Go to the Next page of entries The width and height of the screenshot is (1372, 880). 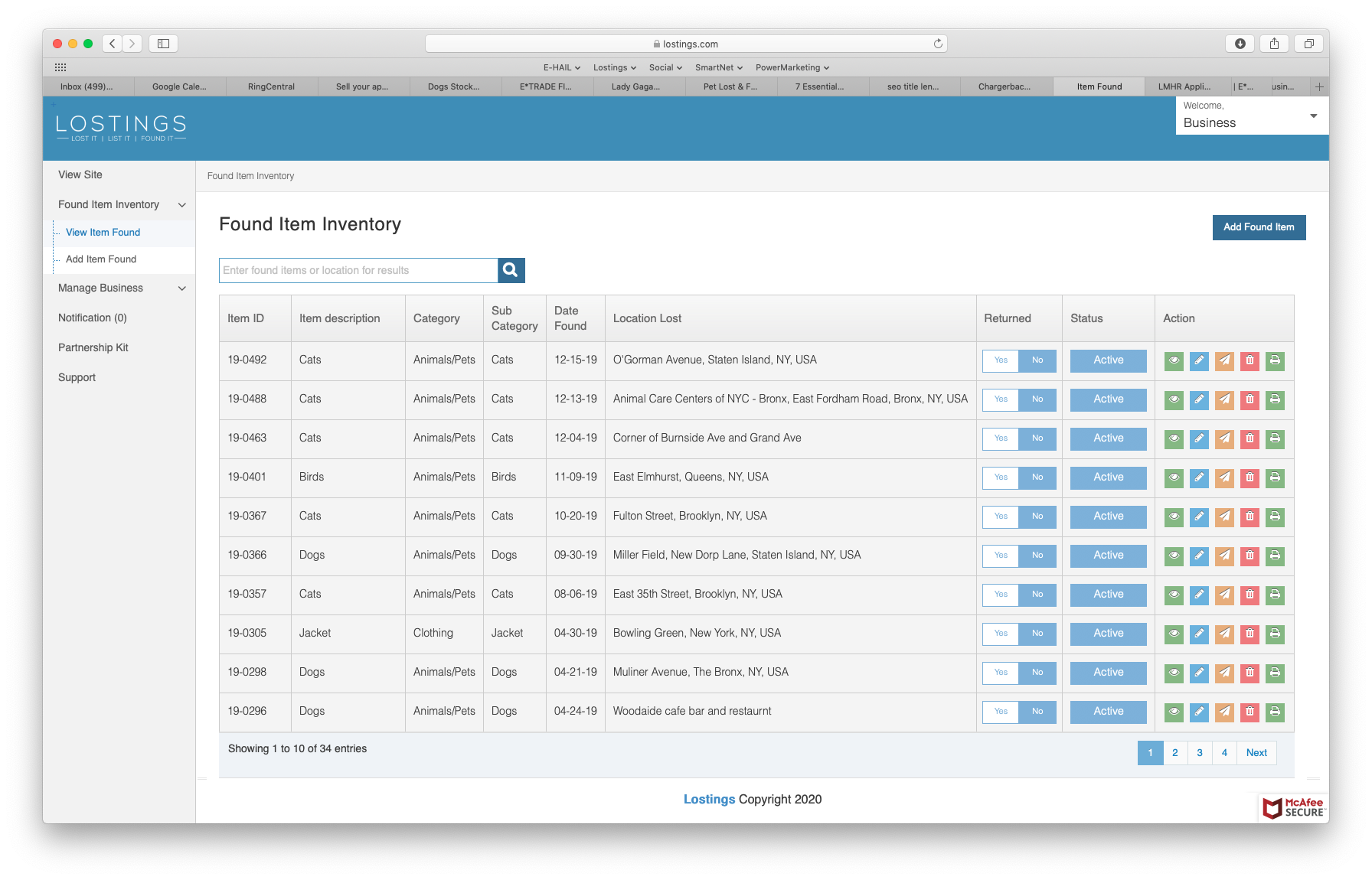coord(1256,753)
